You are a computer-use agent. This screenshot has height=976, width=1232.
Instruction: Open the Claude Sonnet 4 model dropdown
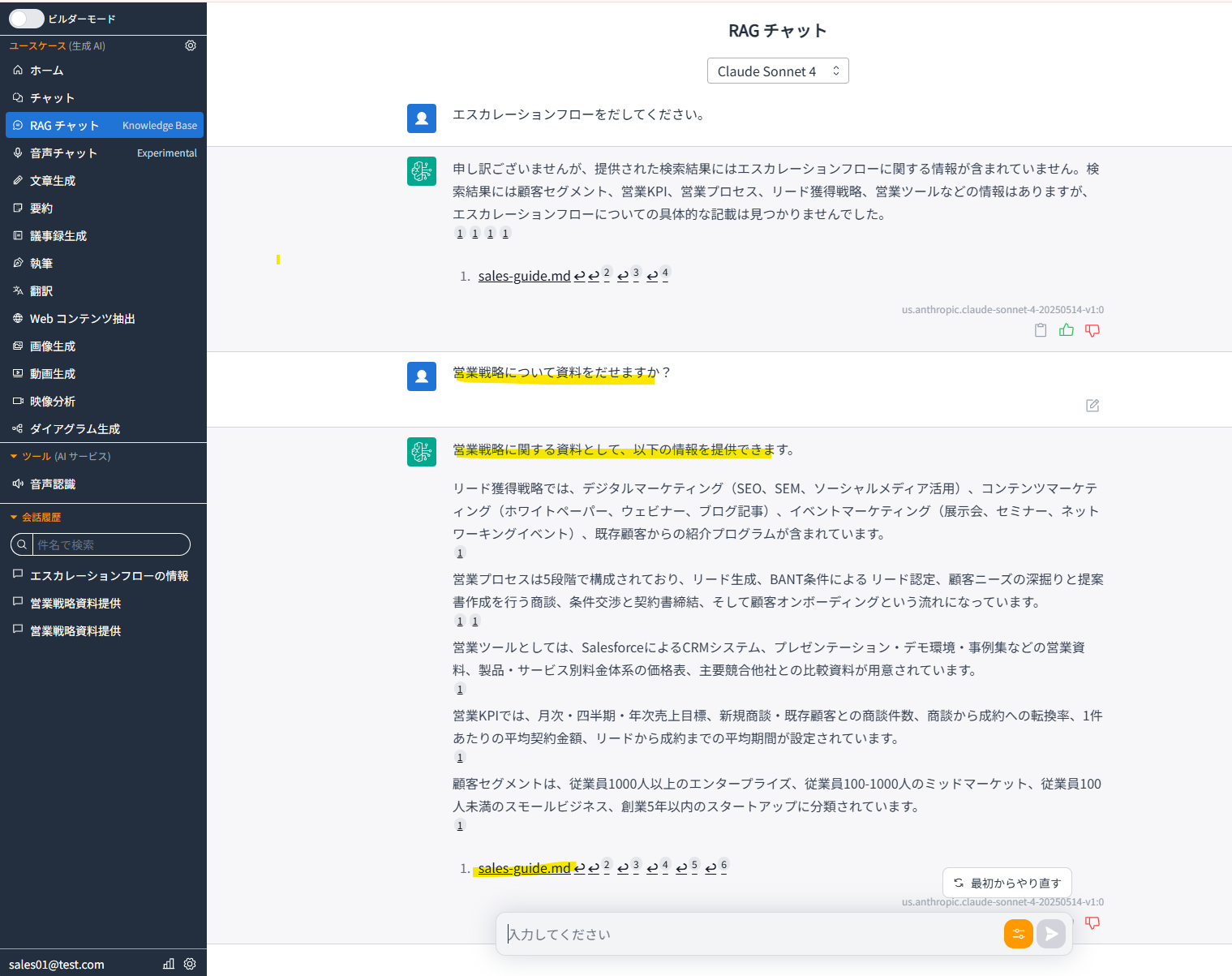coord(777,71)
